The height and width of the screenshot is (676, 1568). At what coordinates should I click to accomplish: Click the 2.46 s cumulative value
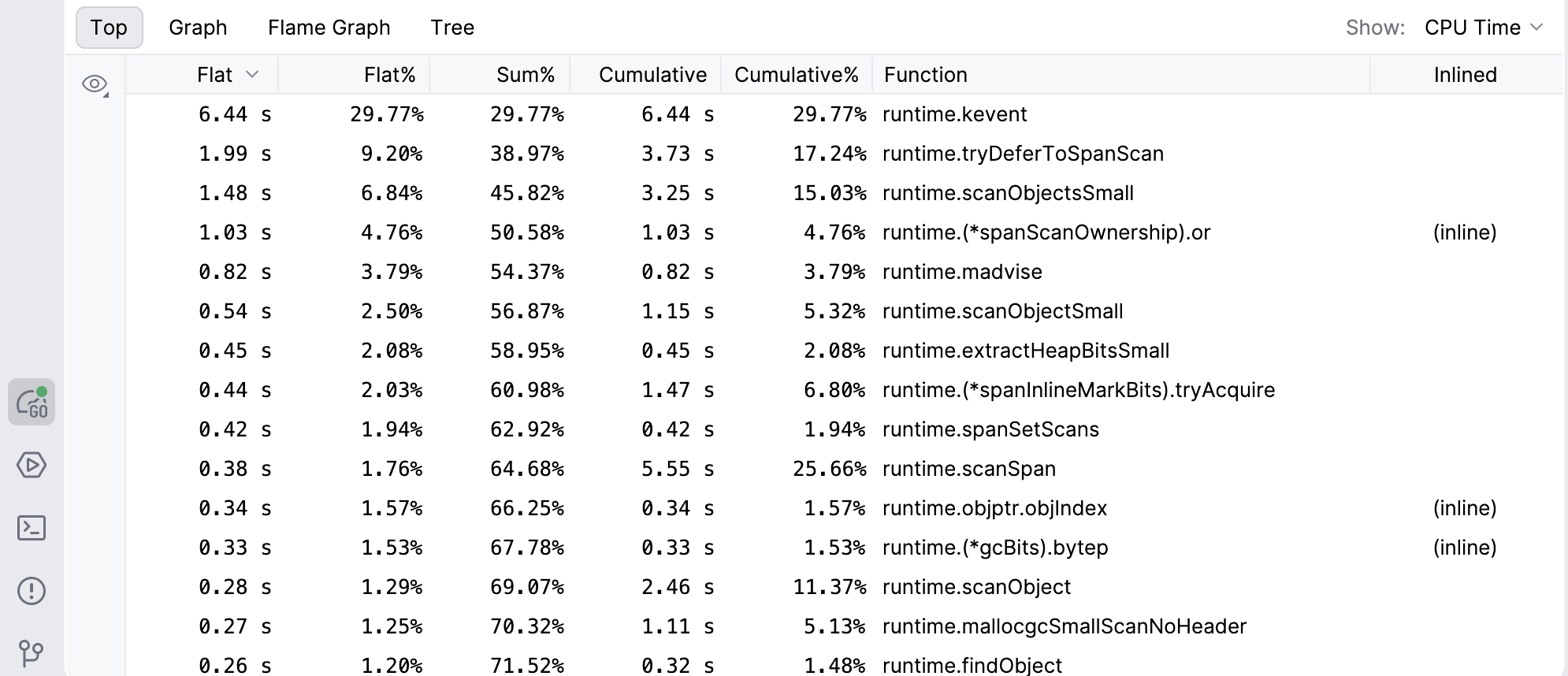point(678,587)
